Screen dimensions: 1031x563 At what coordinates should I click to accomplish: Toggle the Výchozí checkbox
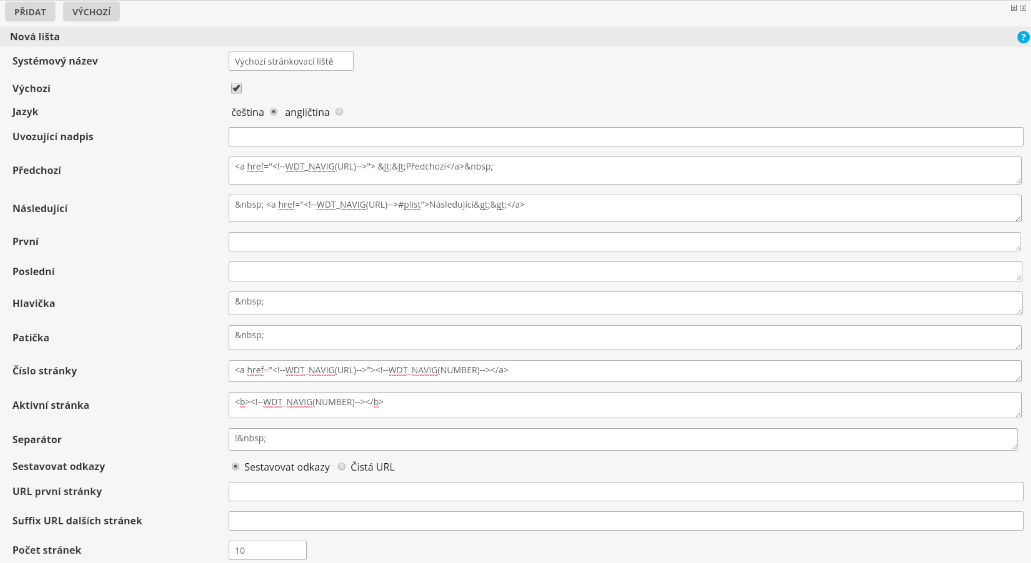point(237,88)
